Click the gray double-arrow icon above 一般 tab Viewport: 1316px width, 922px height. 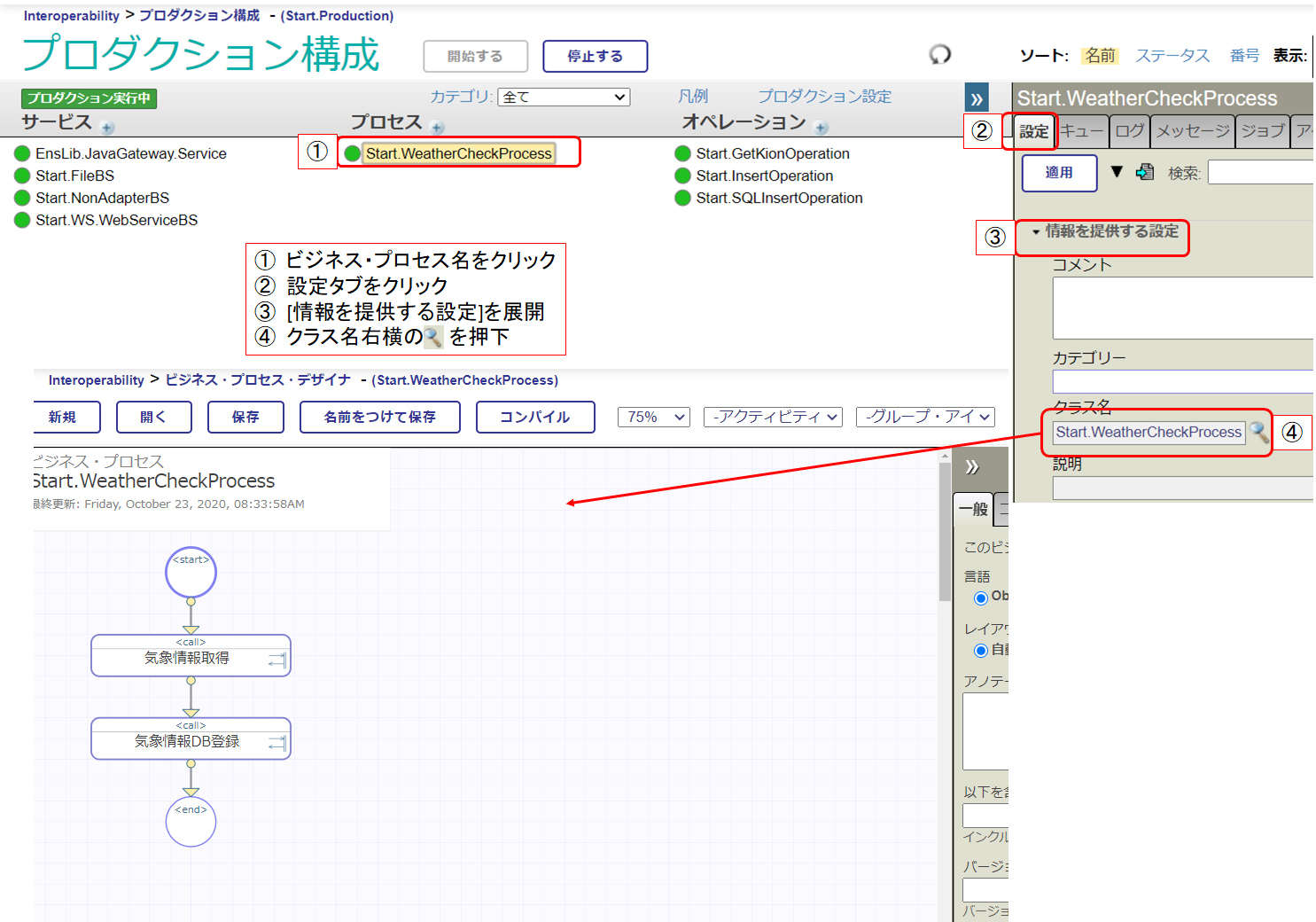(x=972, y=467)
